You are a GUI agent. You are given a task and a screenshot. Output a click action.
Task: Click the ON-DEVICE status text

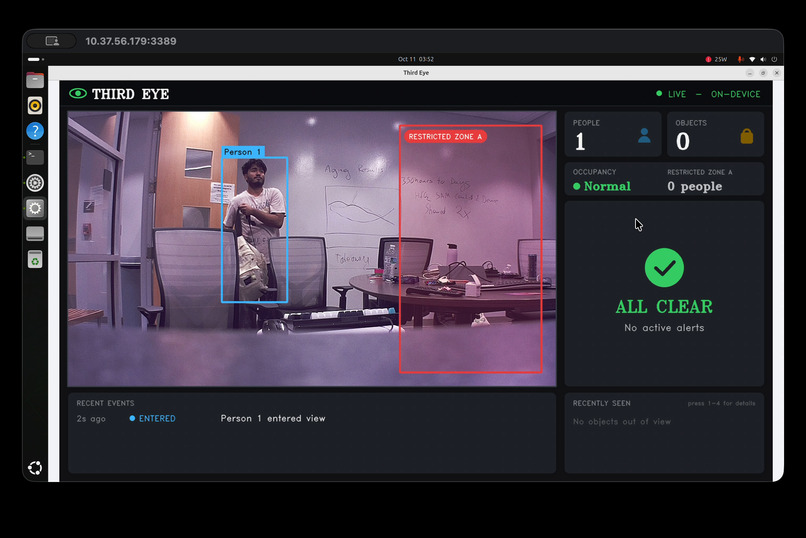[x=736, y=94]
